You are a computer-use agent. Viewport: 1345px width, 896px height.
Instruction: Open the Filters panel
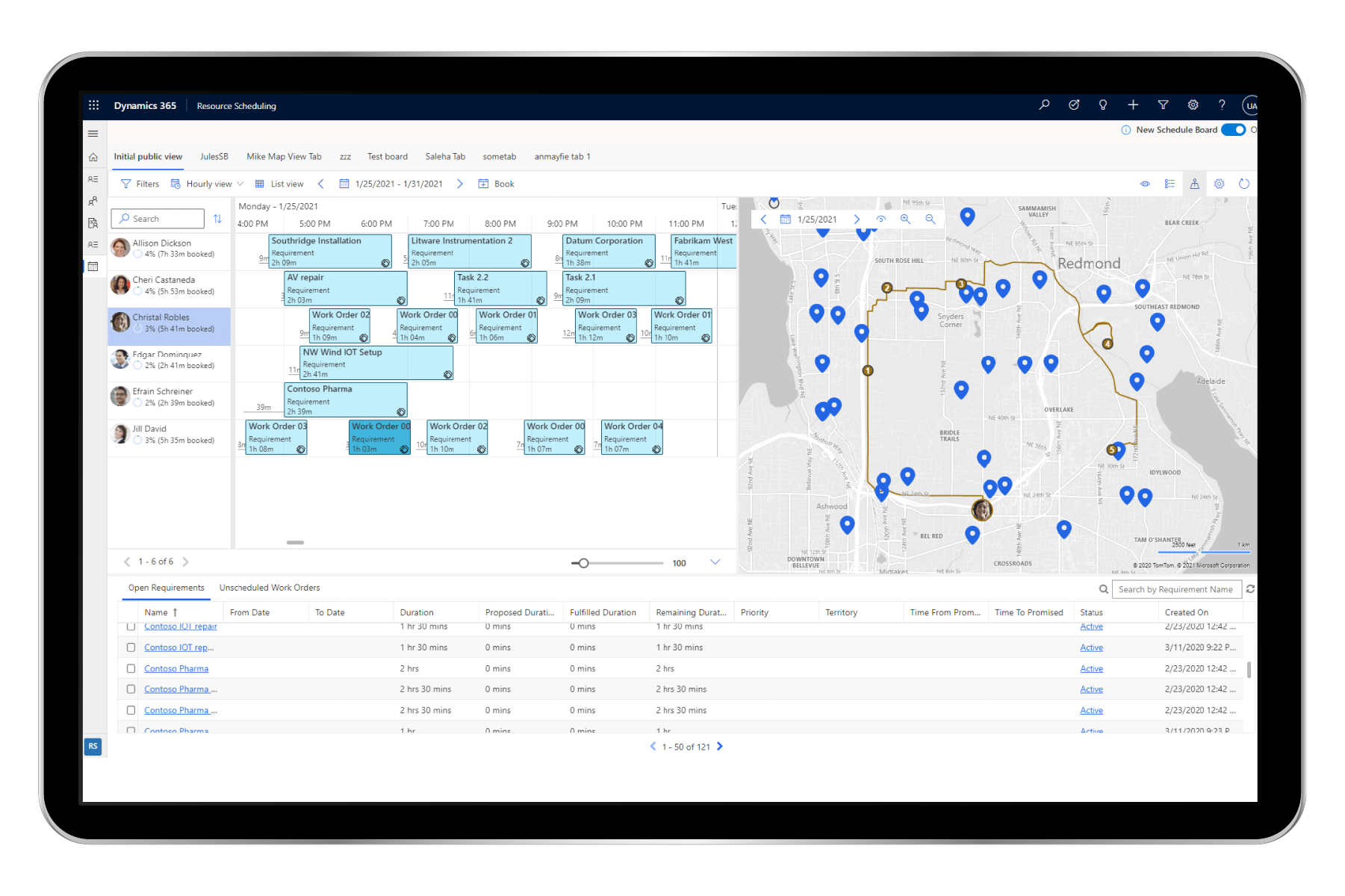tap(140, 184)
